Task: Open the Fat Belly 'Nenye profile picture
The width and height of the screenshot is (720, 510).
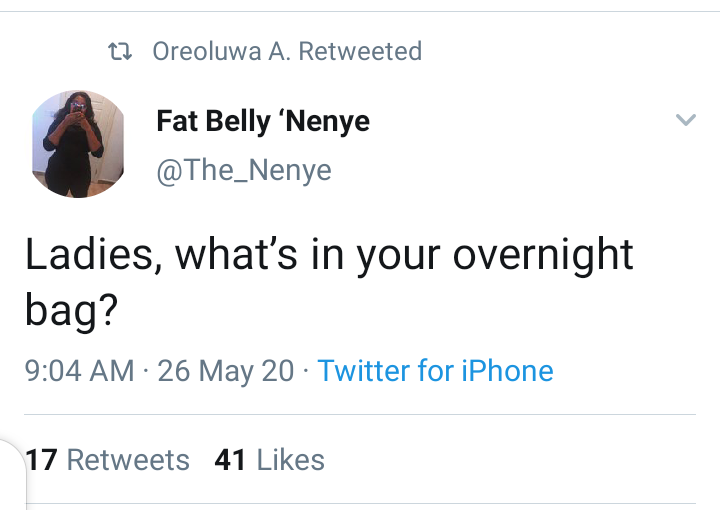Action: click(78, 144)
